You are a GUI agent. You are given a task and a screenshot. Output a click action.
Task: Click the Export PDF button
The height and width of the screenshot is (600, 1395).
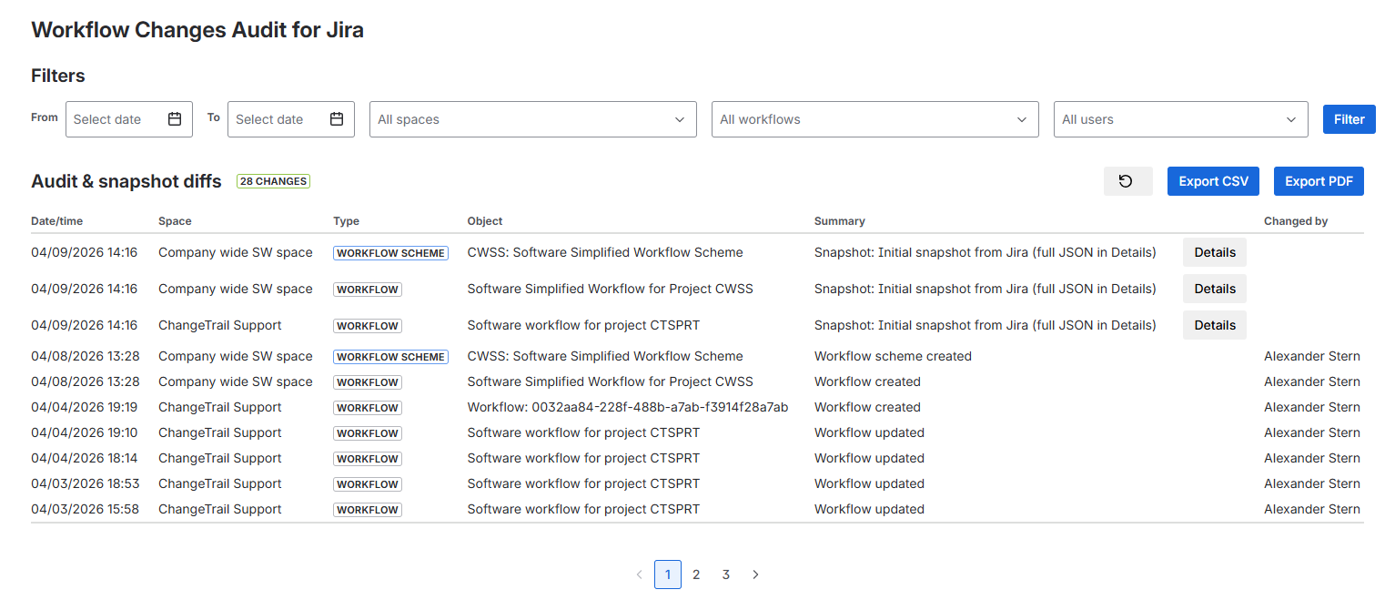(x=1318, y=181)
